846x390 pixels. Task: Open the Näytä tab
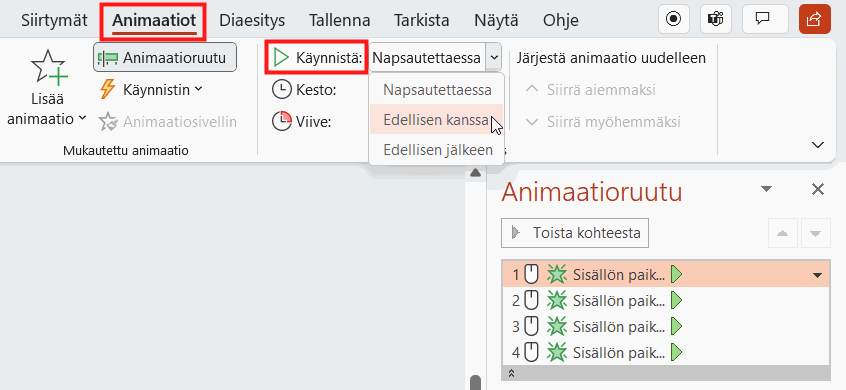click(x=496, y=20)
